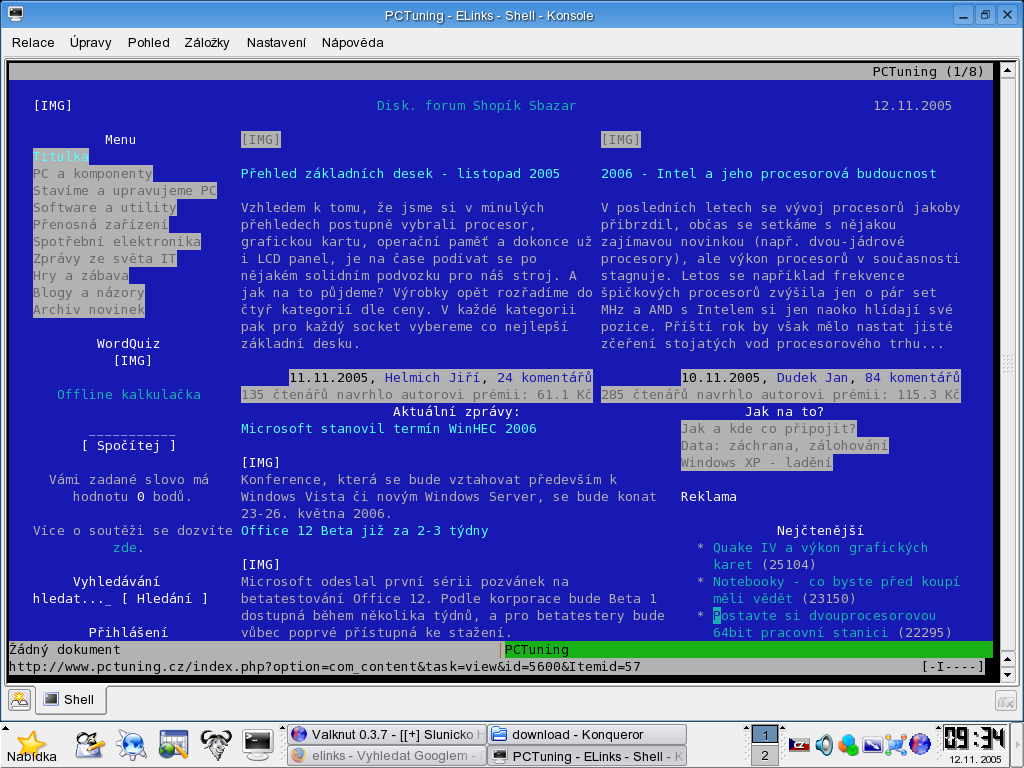The image size is (1024, 768).
Task: Open the Hry a zábava link
Action: pyautogui.click(x=81, y=276)
